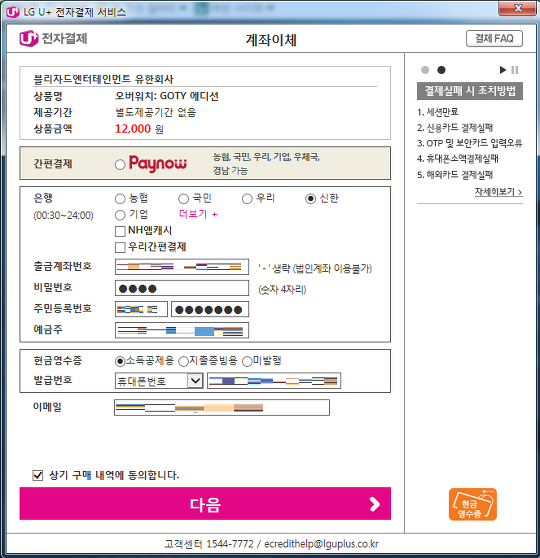Select the Paynow simple payment option

click(120, 164)
